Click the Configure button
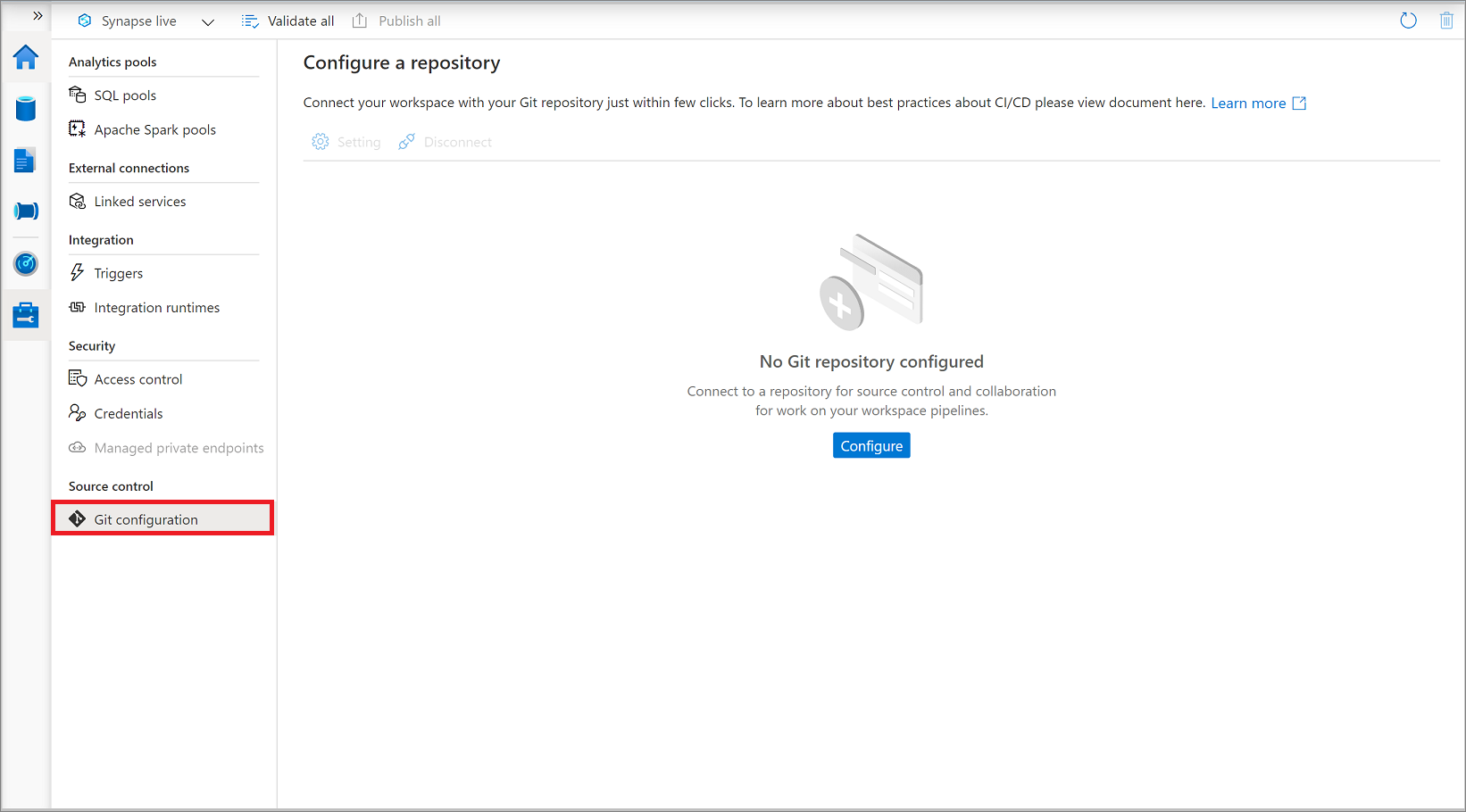This screenshot has width=1466, height=812. (870, 445)
